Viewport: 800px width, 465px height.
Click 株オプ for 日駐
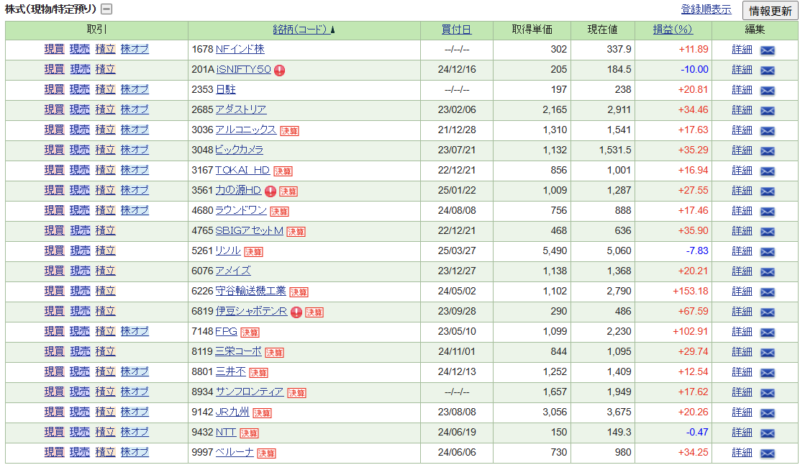click(x=135, y=89)
